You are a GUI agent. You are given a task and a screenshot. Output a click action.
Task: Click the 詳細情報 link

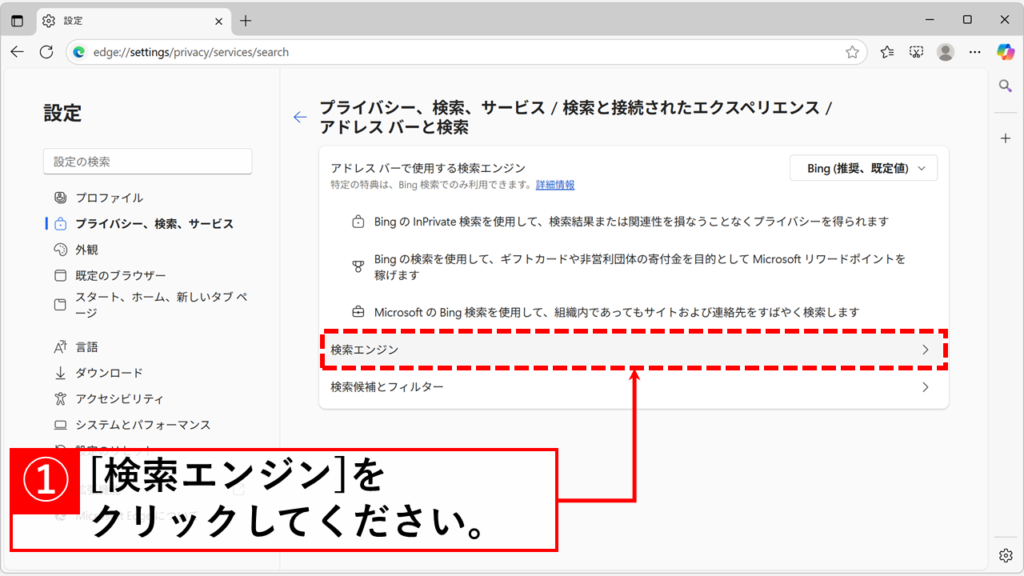coord(555,185)
